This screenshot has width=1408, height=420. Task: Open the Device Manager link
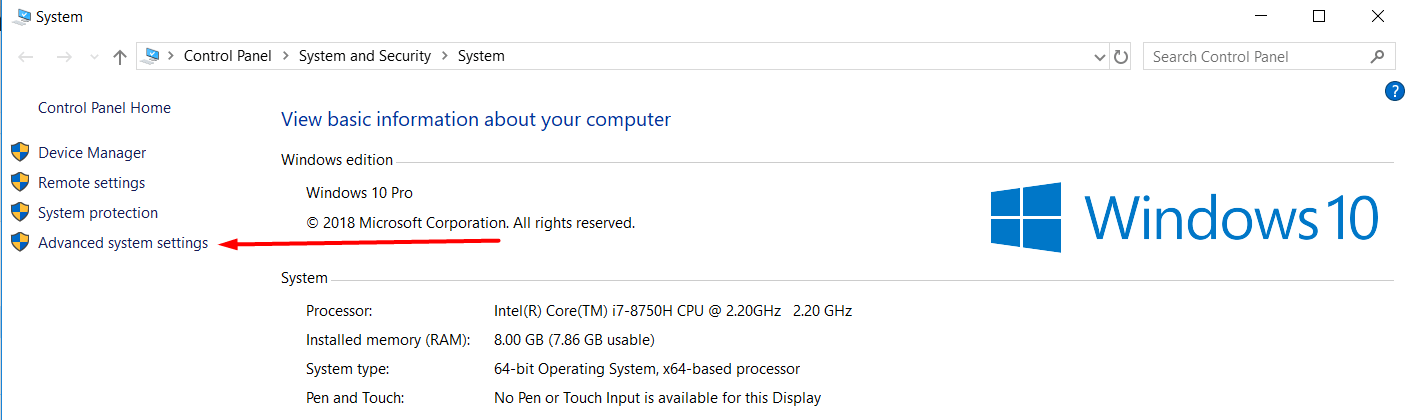tap(92, 153)
